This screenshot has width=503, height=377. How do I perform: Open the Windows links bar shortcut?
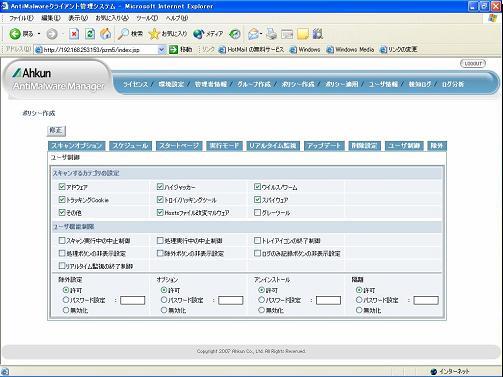[305, 50]
